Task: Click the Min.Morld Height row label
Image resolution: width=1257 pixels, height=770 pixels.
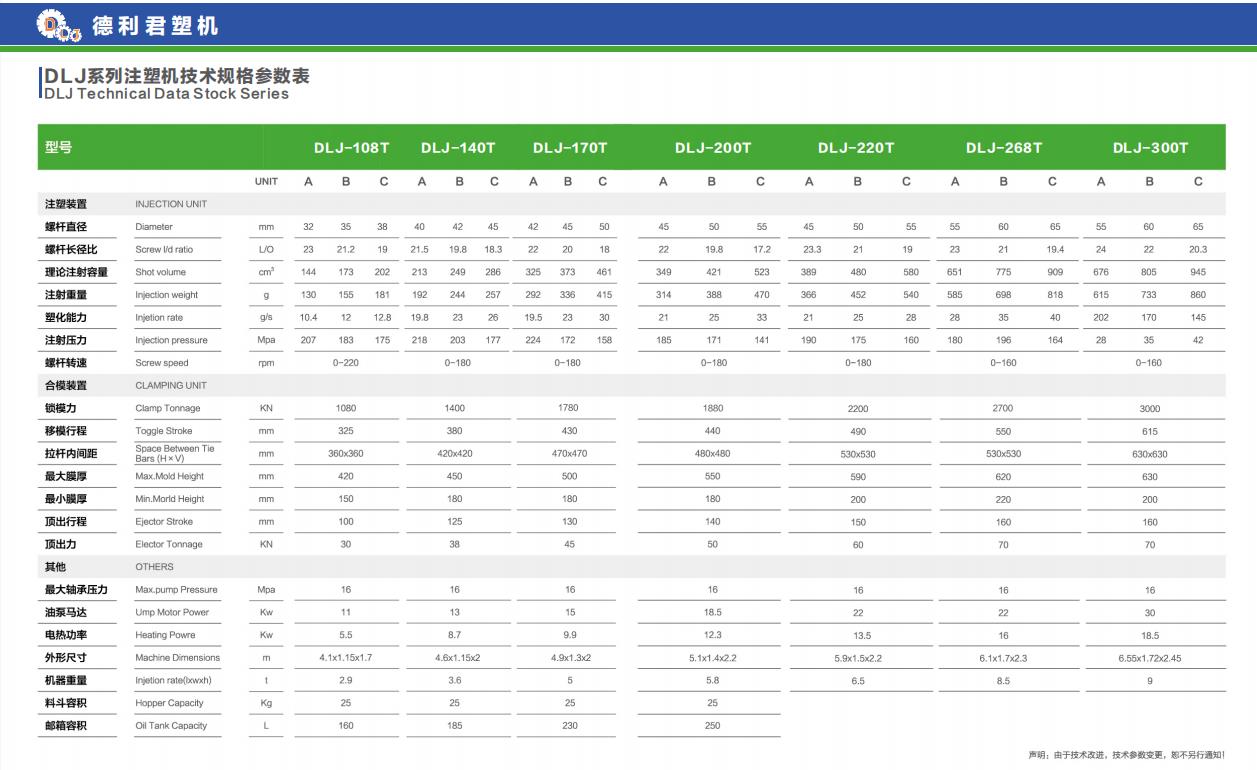Action: (169, 499)
